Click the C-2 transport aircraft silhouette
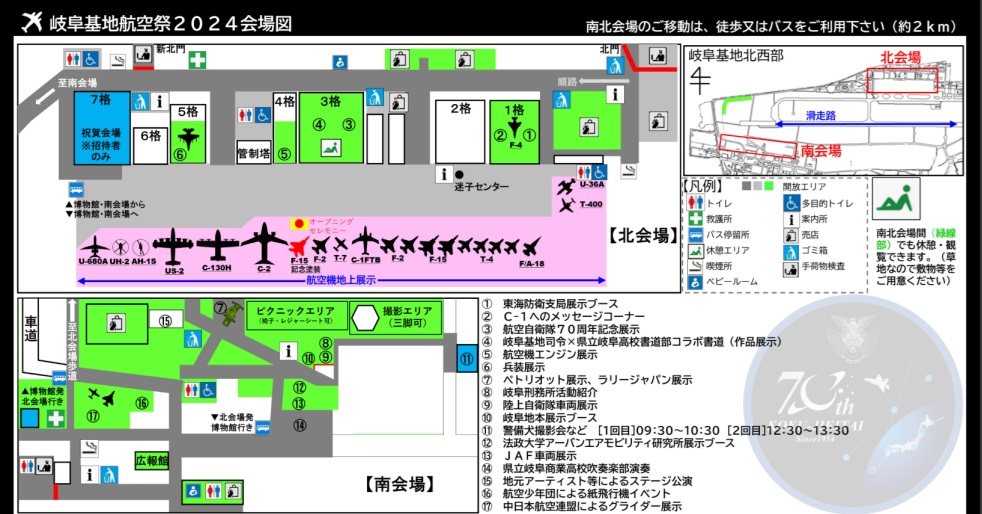The height and width of the screenshot is (514, 982). [x=264, y=243]
